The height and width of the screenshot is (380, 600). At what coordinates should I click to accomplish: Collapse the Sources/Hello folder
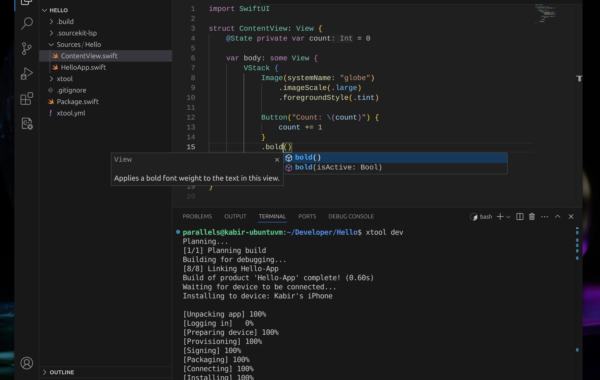click(x=106, y=45)
